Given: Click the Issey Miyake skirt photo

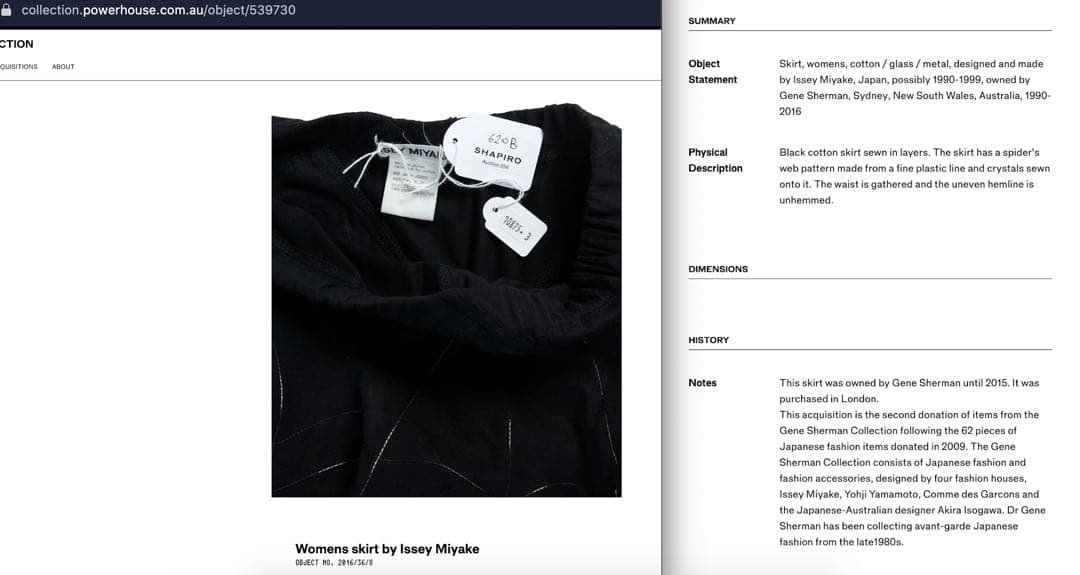Looking at the screenshot, I should pos(446,300).
